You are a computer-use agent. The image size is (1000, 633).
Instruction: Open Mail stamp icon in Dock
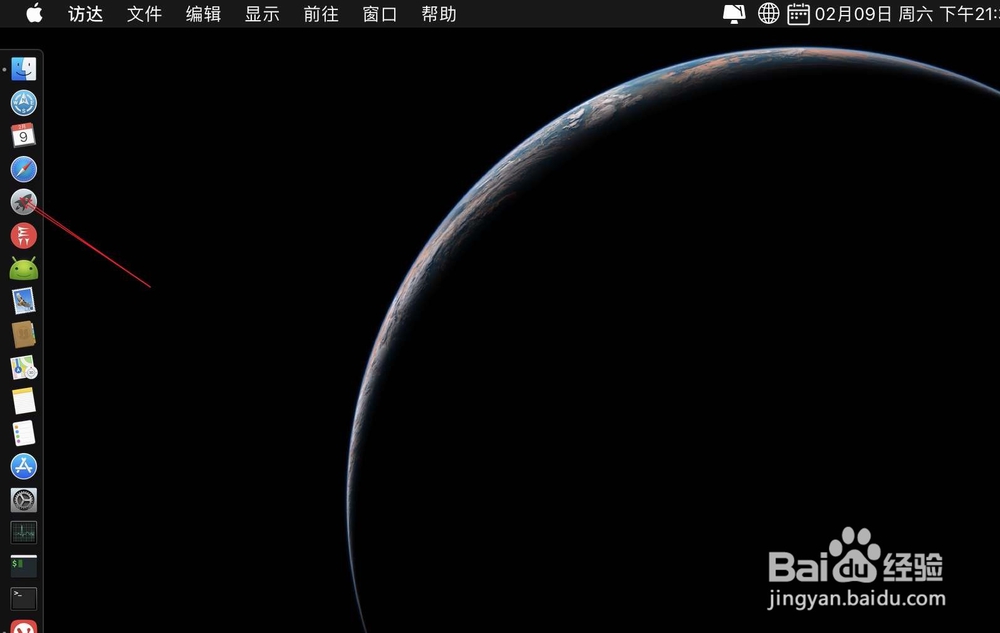tap(24, 302)
